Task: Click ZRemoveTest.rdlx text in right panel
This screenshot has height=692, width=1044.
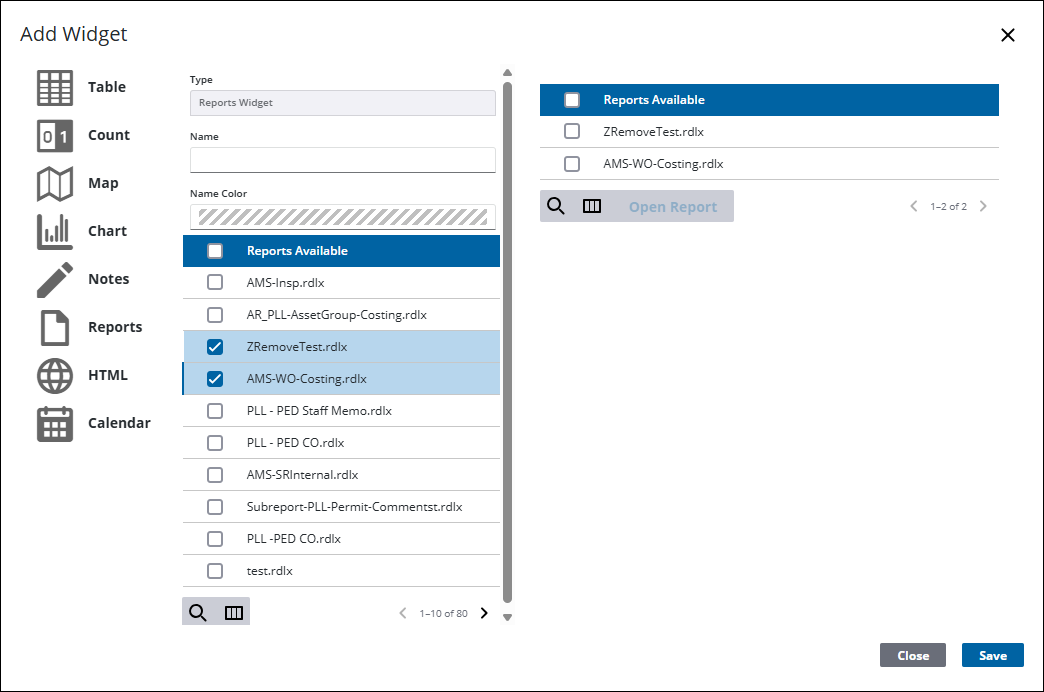Action: pyautogui.click(x=653, y=132)
